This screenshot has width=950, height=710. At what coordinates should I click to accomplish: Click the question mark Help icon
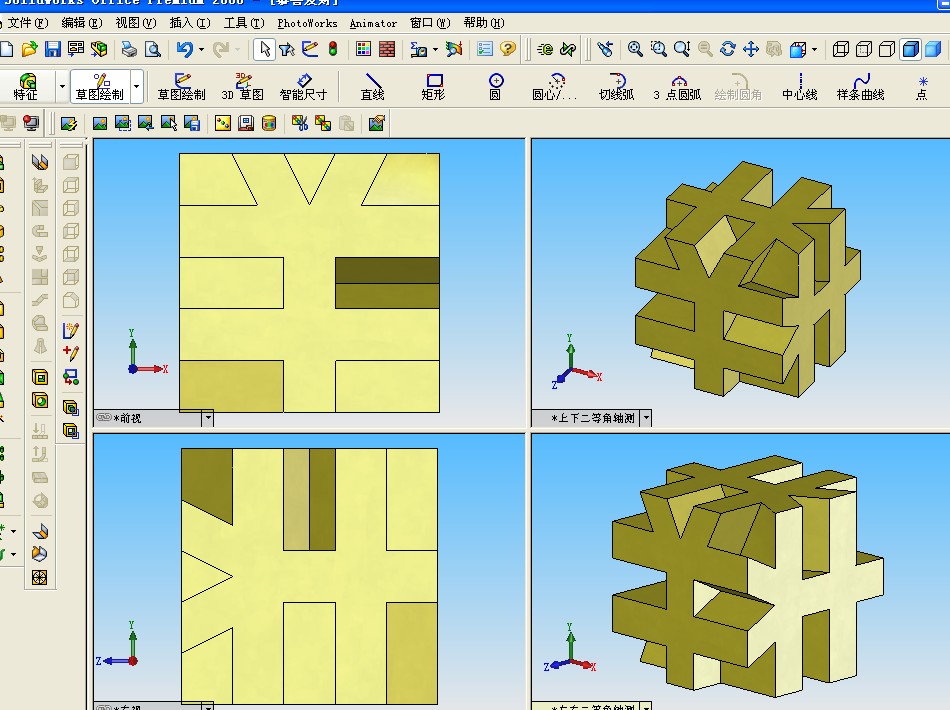508,49
